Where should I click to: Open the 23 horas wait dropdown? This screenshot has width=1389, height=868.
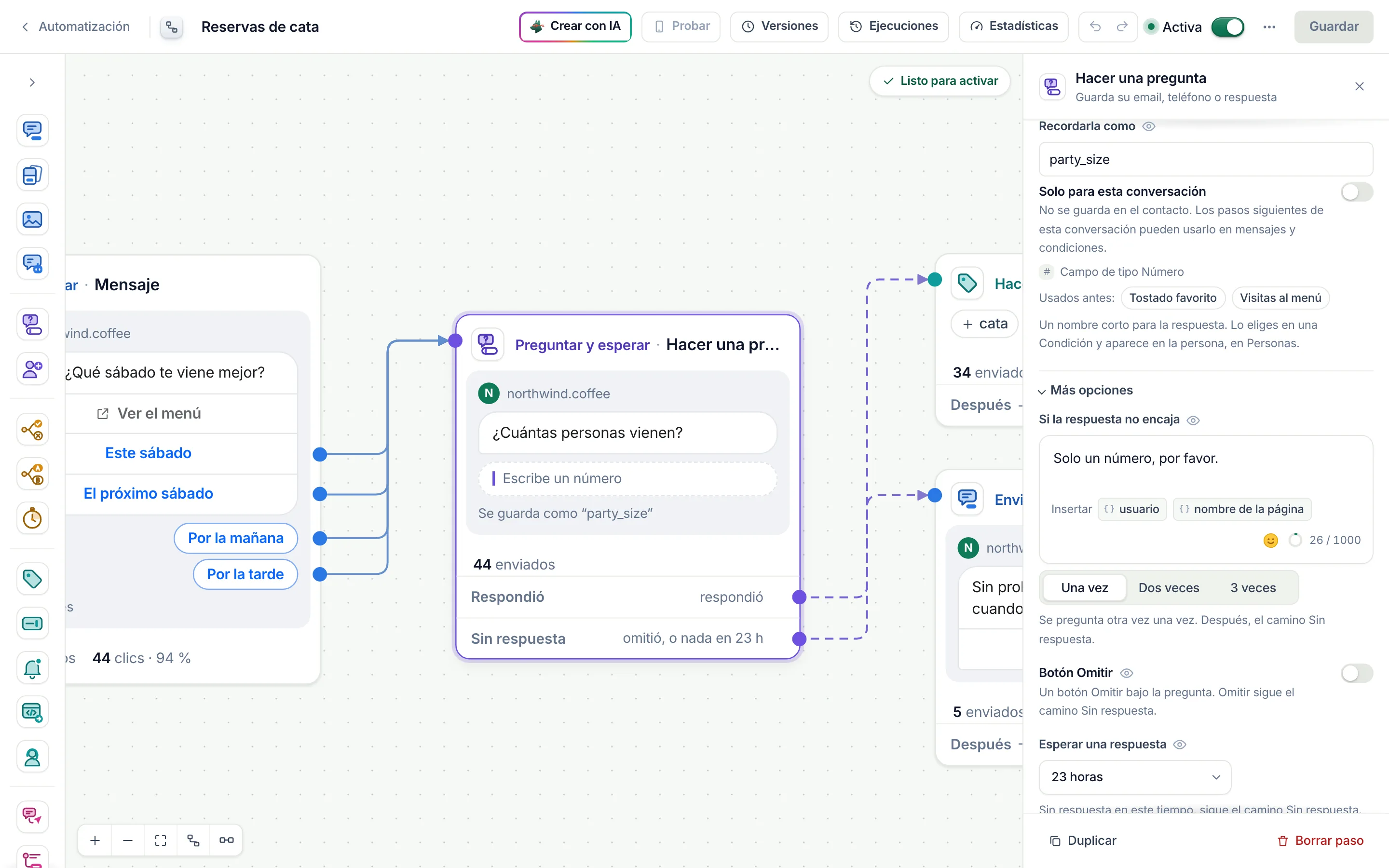point(1135,777)
